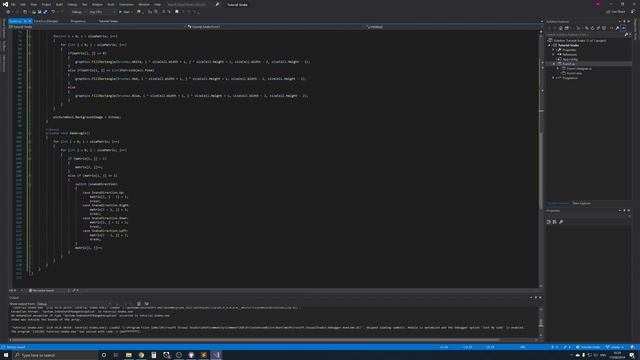Switch to the Team Explorer tab
This screenshot has height=360, width=640.
(581, 203)
